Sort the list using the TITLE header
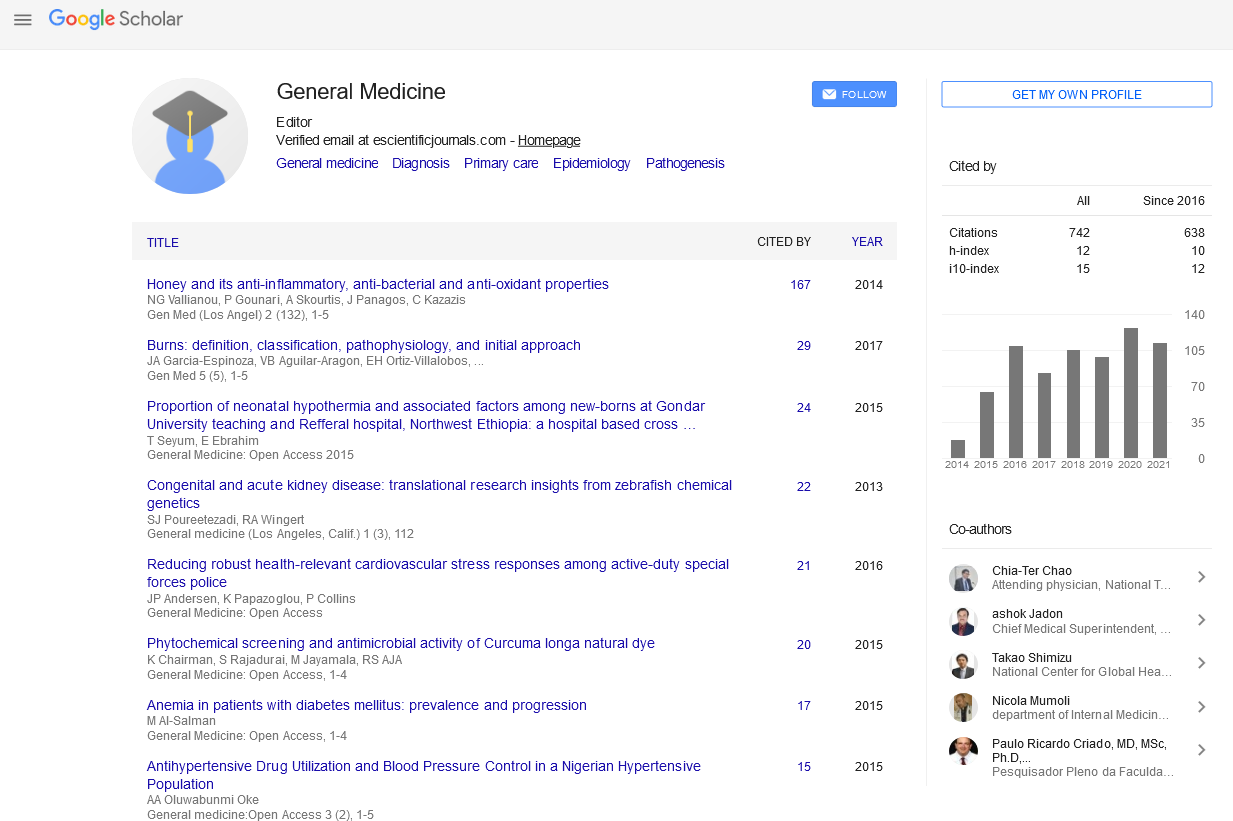This screenshot has height=821, width=1233. (x=164, y=242)
